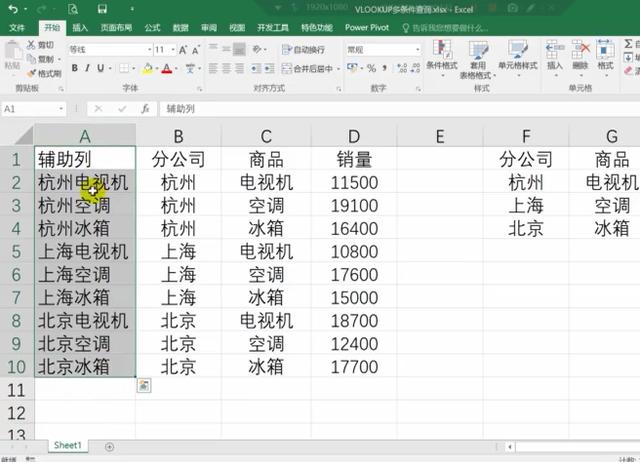Switch to the Insert (插入) tab

80,28
